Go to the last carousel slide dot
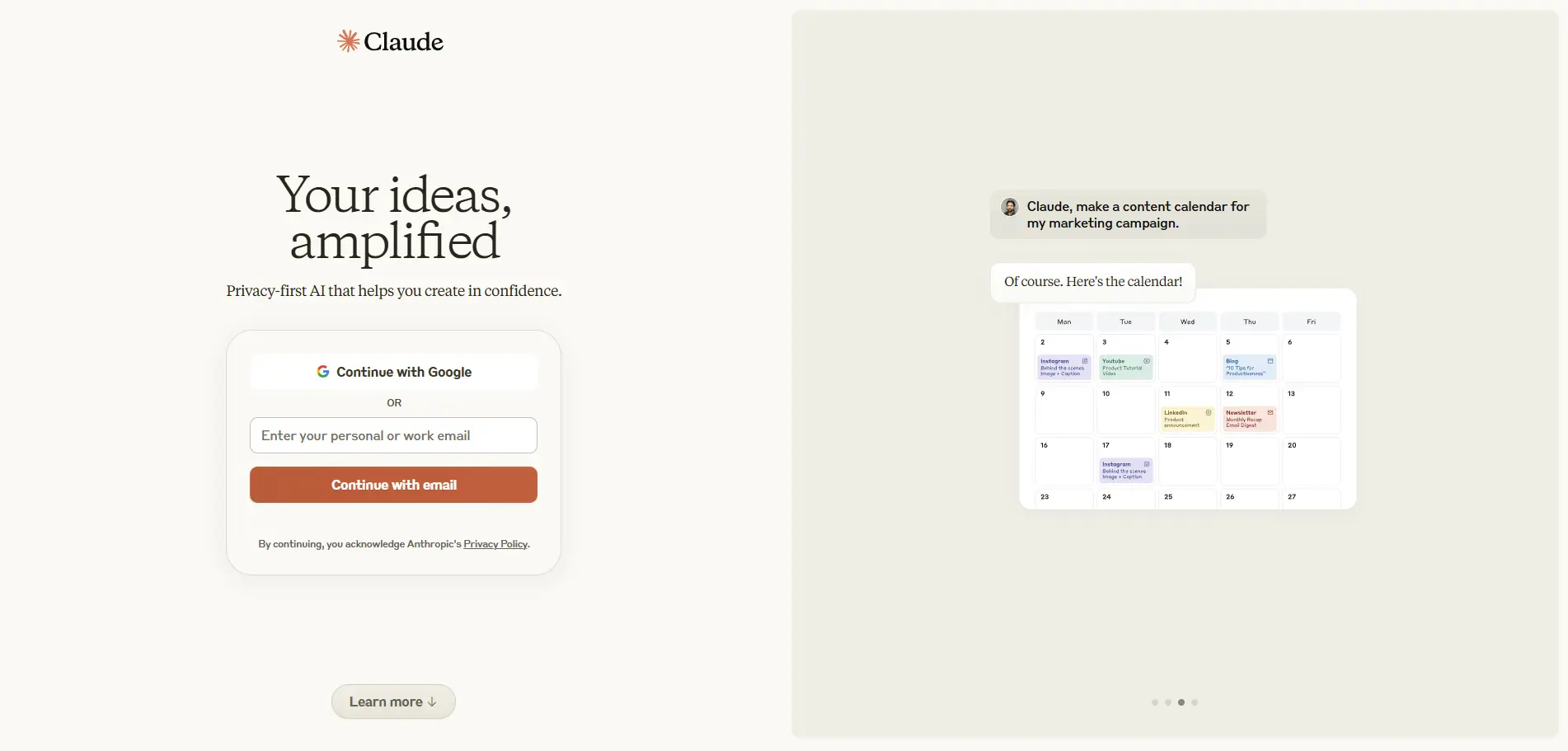This screenshot has height=751, width=1568. click(x=1195, y=702)
